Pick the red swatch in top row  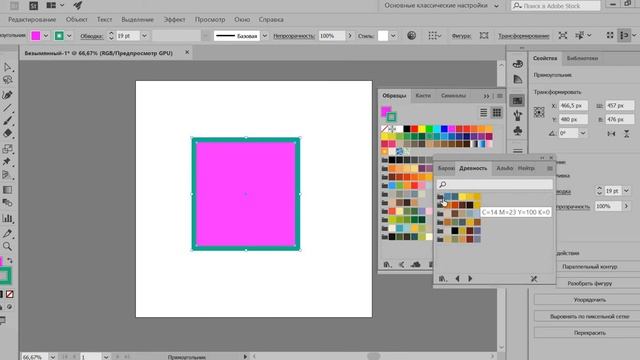point(414,129)
